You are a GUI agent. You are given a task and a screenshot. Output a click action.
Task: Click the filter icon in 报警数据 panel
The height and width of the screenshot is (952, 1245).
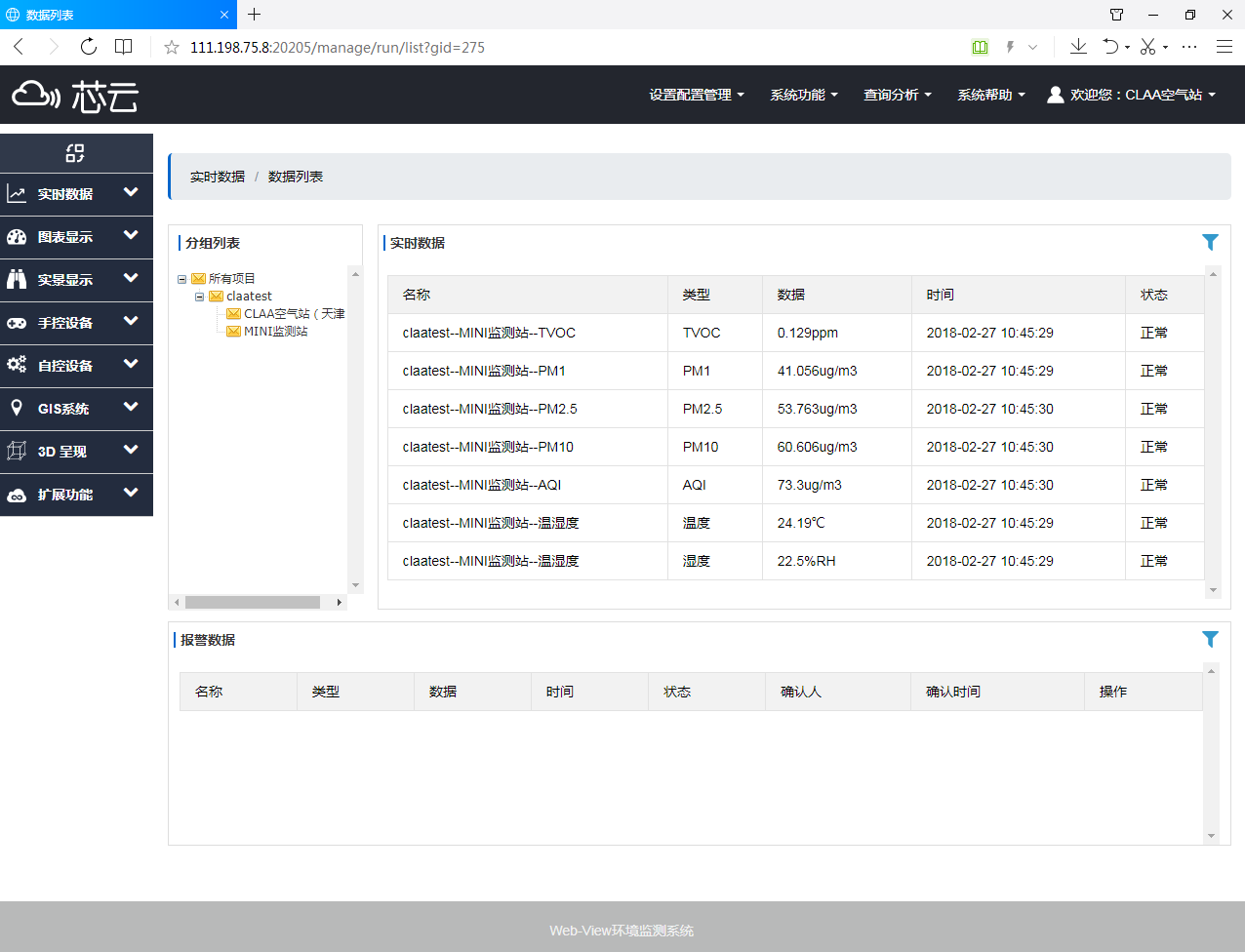click(x=1210, y=639)
